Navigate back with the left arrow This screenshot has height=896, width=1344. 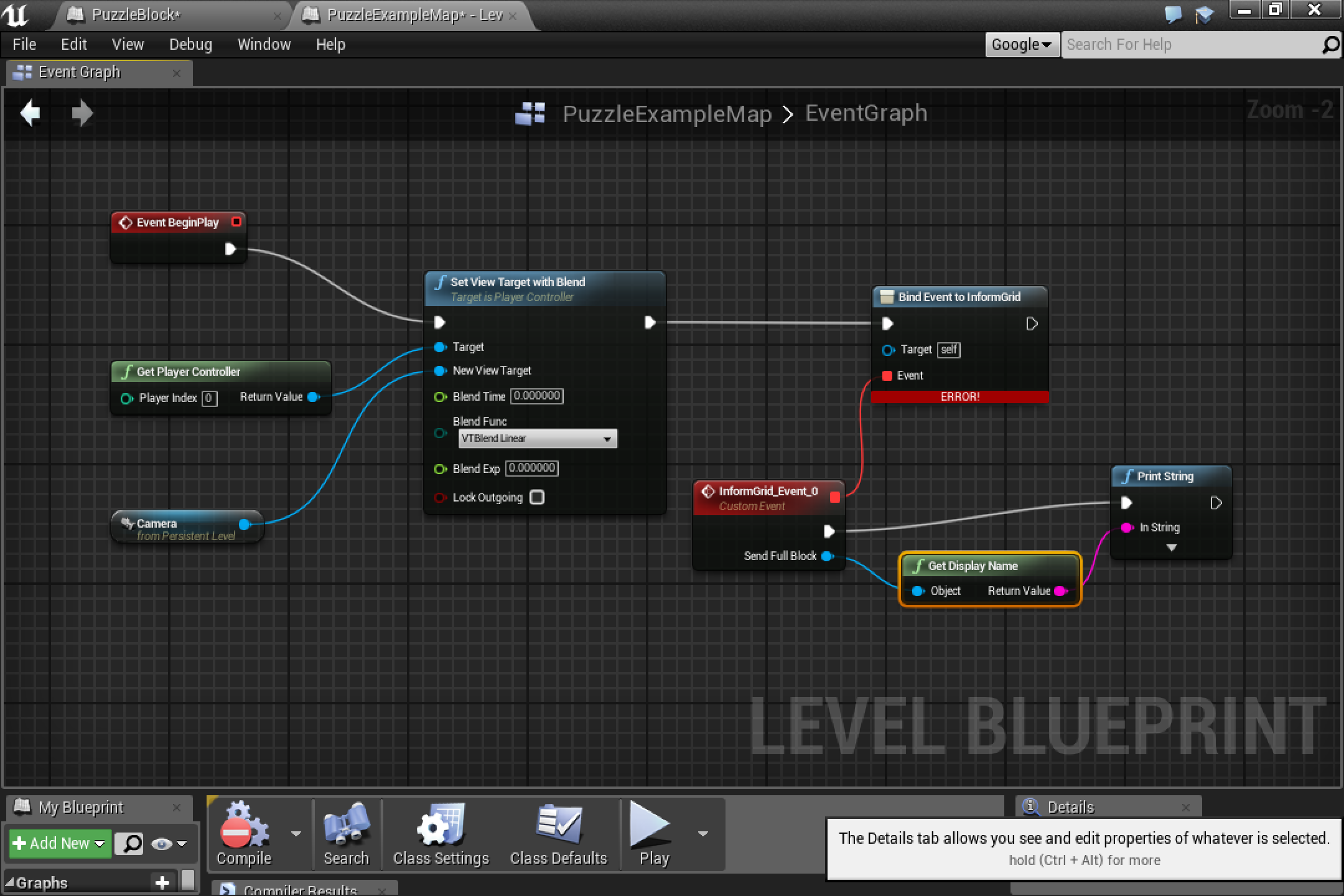(x=30, y=113)
